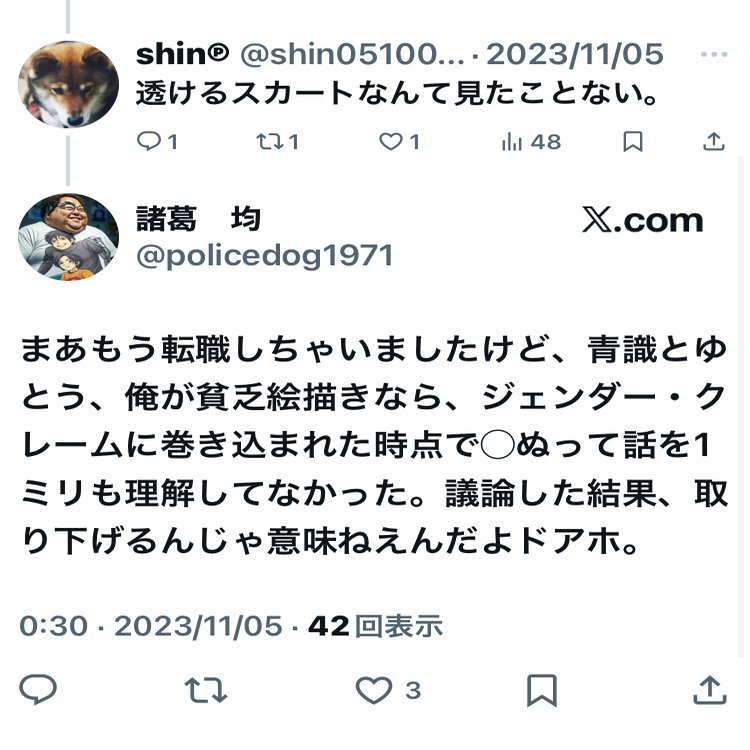Share the main tweet

(710, 689)
